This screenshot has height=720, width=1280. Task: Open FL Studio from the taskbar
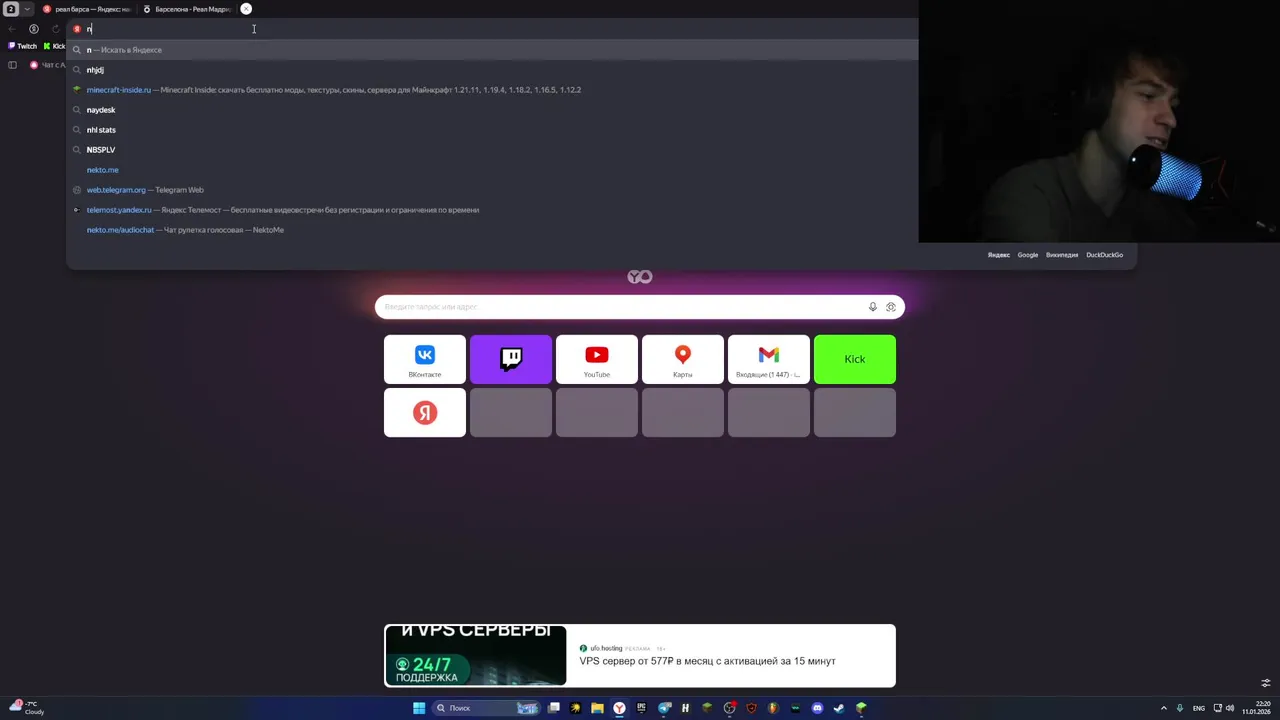pyautogui.click(x=773, y=708)
